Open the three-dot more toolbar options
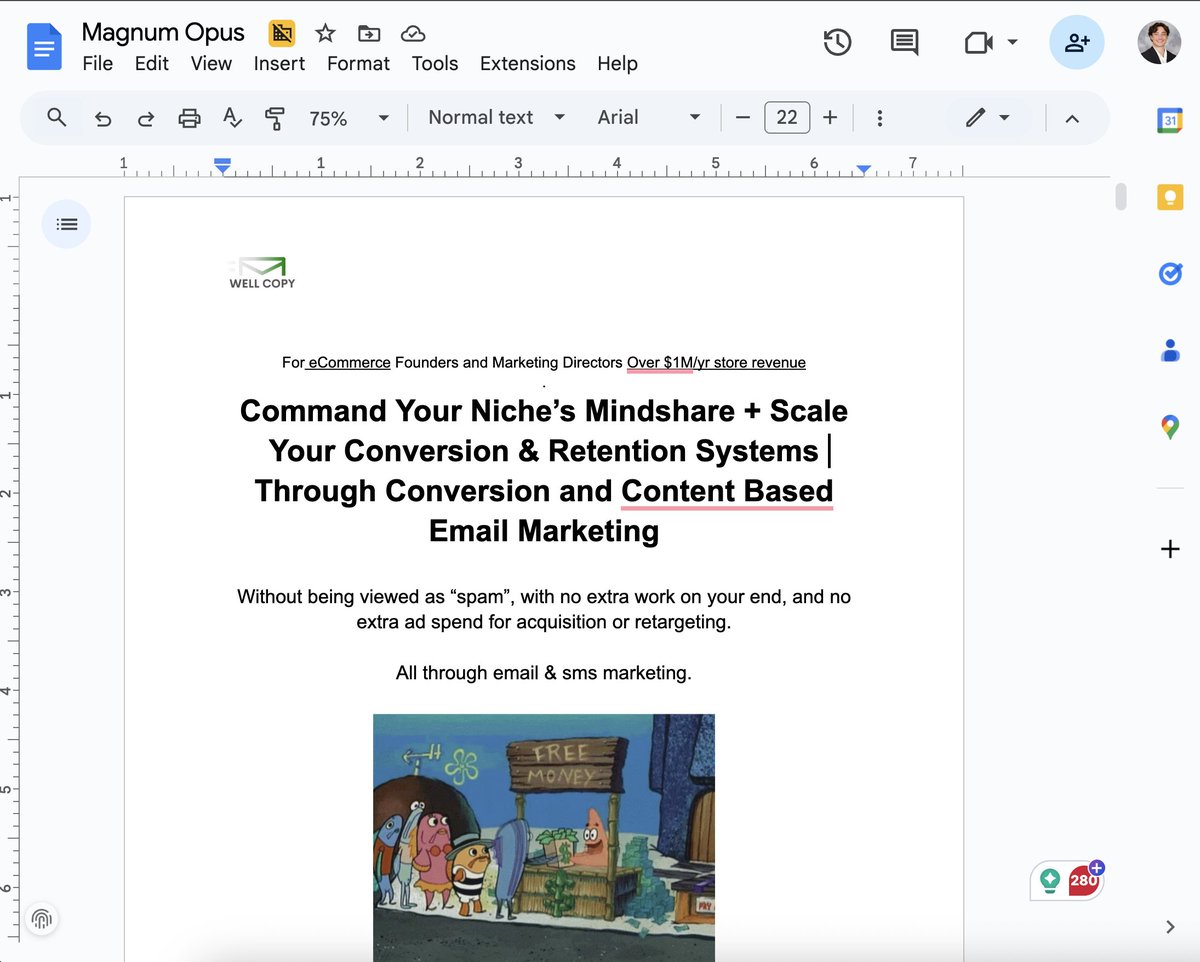 coord(879,118)
